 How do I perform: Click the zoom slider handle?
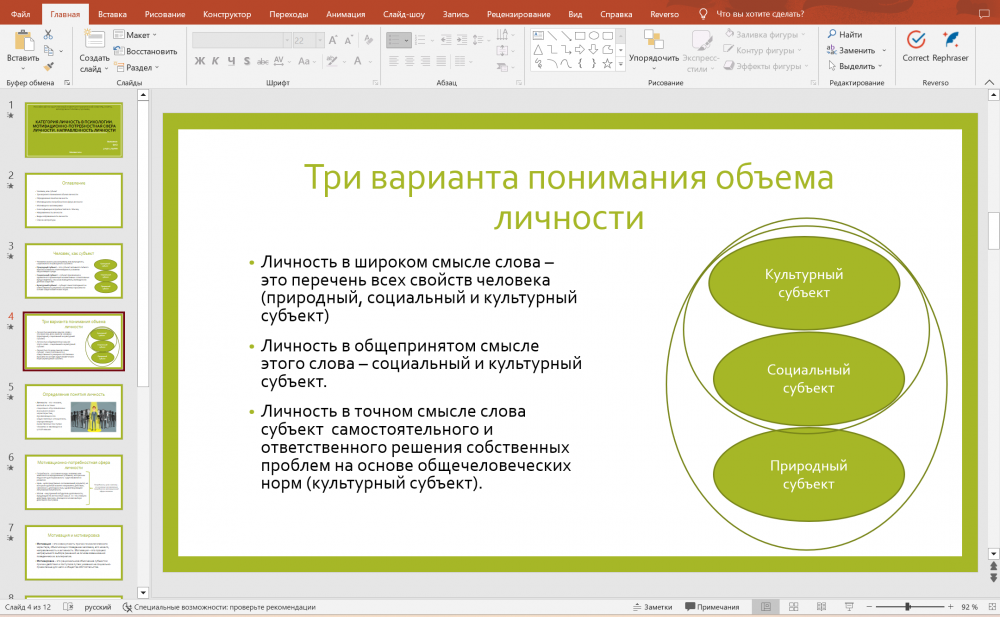pos(907,607)
